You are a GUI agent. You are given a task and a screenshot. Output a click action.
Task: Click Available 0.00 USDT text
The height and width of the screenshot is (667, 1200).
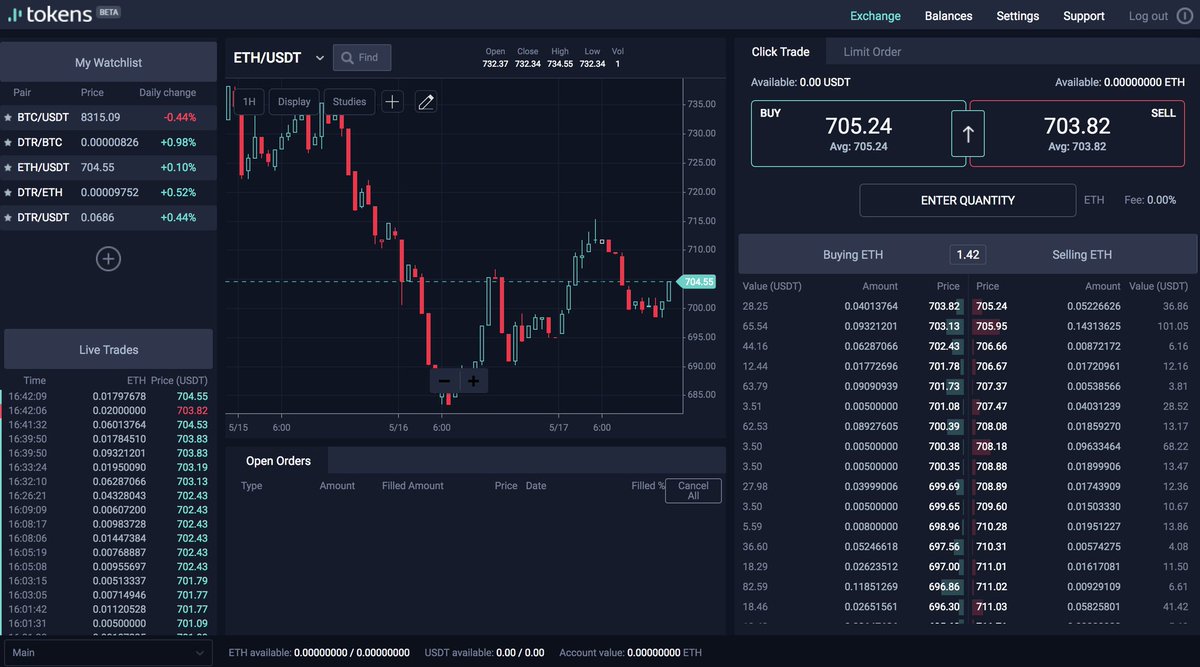pos(801,82)
